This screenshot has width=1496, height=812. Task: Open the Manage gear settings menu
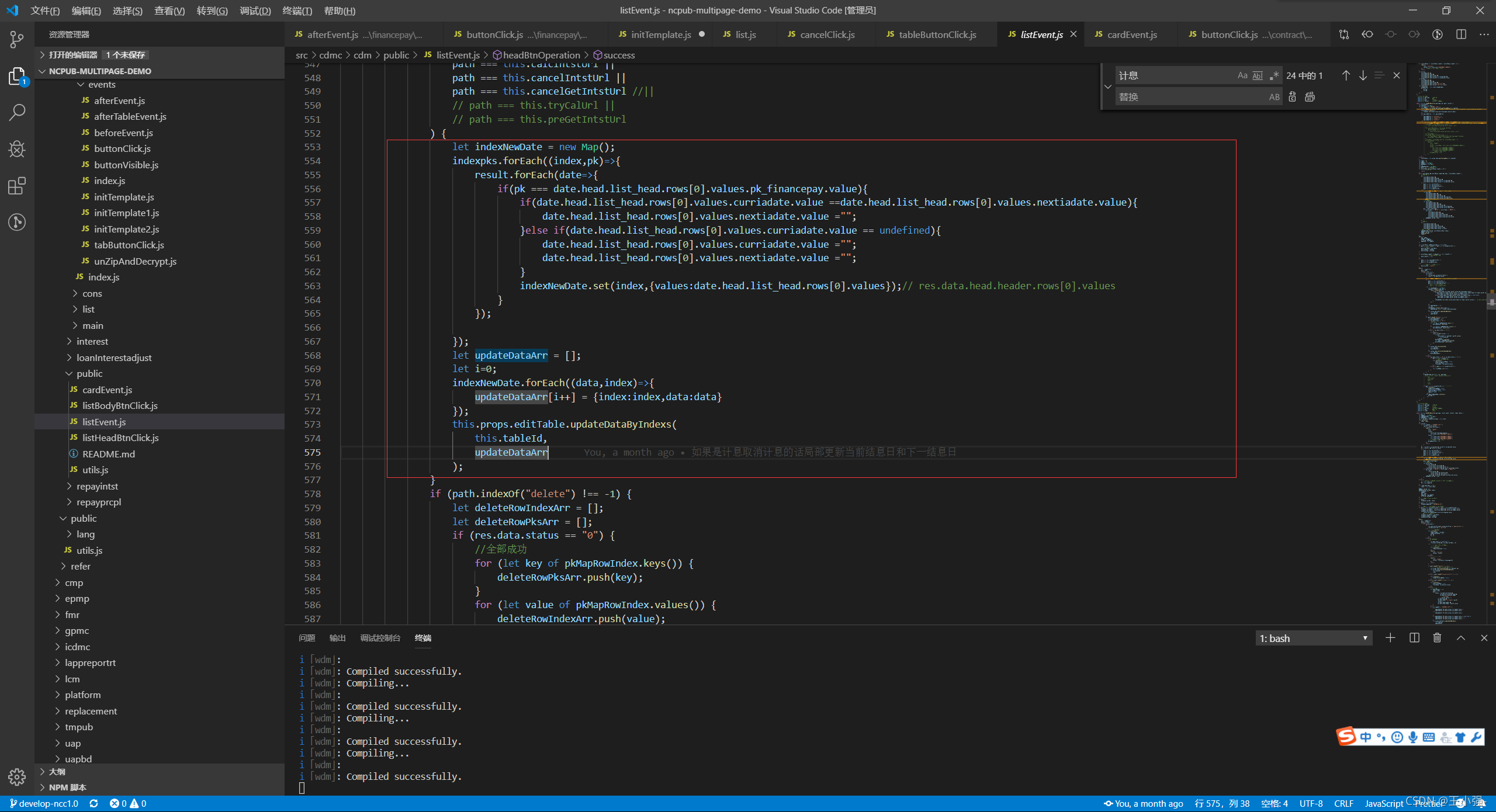coord(17,776)
